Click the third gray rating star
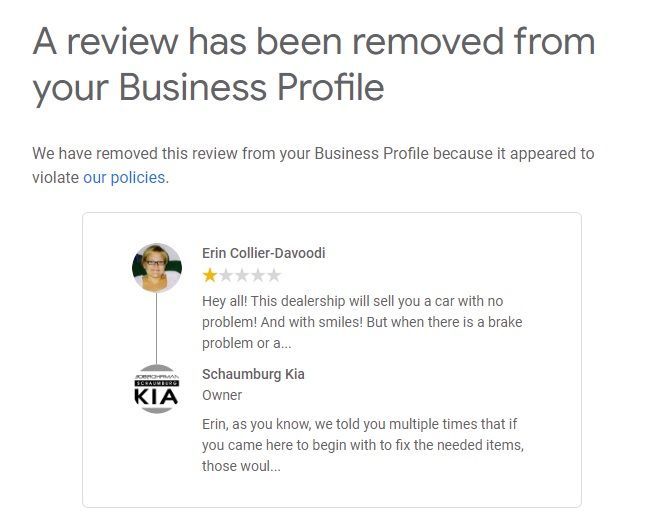The width and height of the screenshot is (655, 527). (x=241, y=275)
